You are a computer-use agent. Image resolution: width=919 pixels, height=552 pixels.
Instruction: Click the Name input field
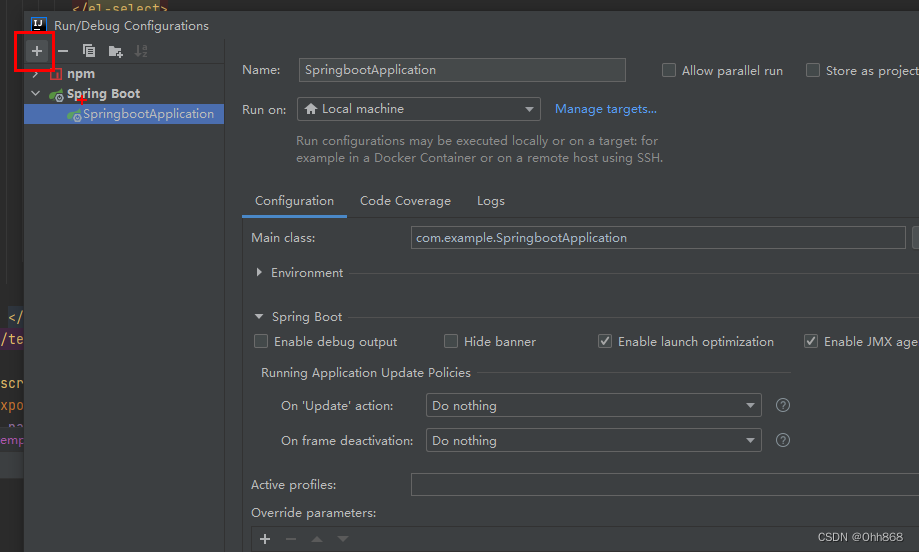(462, 70)
